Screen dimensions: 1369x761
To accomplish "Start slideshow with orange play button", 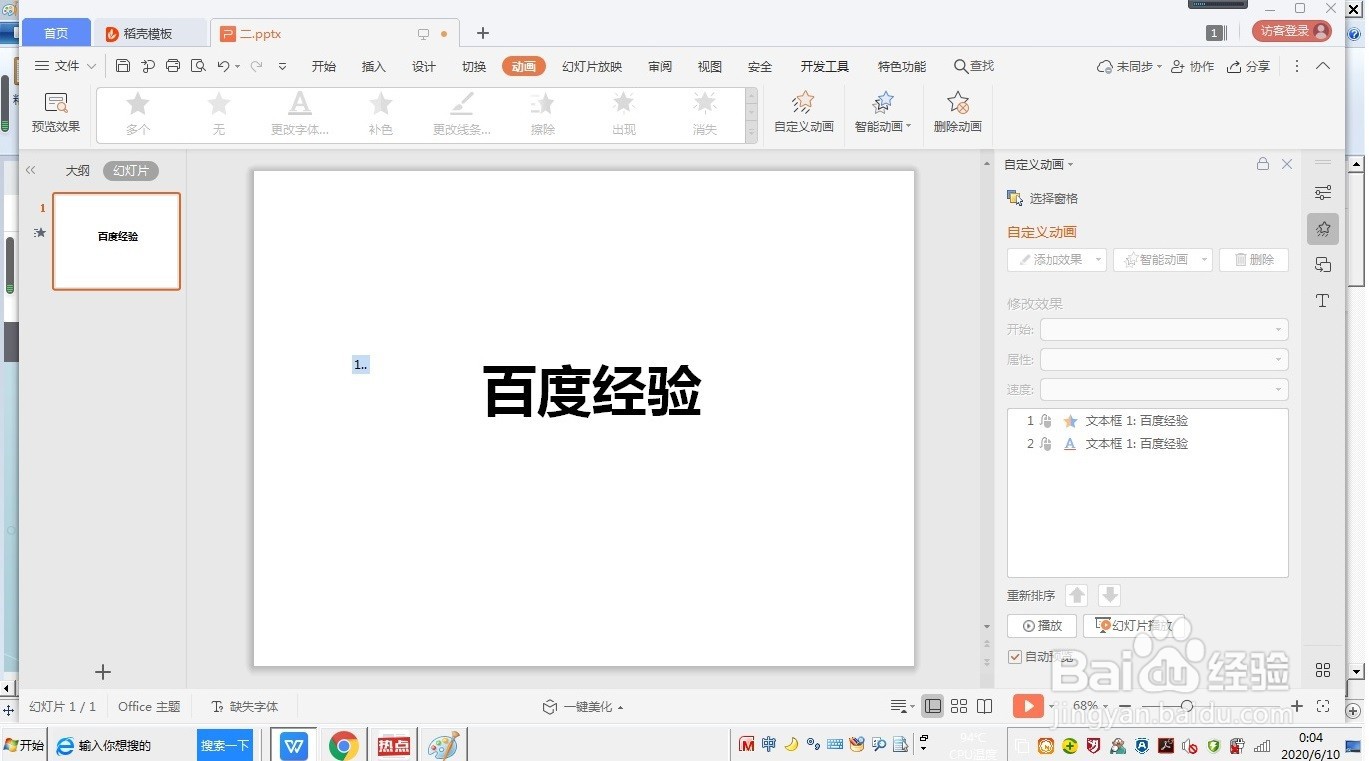I will point(1028,706).
